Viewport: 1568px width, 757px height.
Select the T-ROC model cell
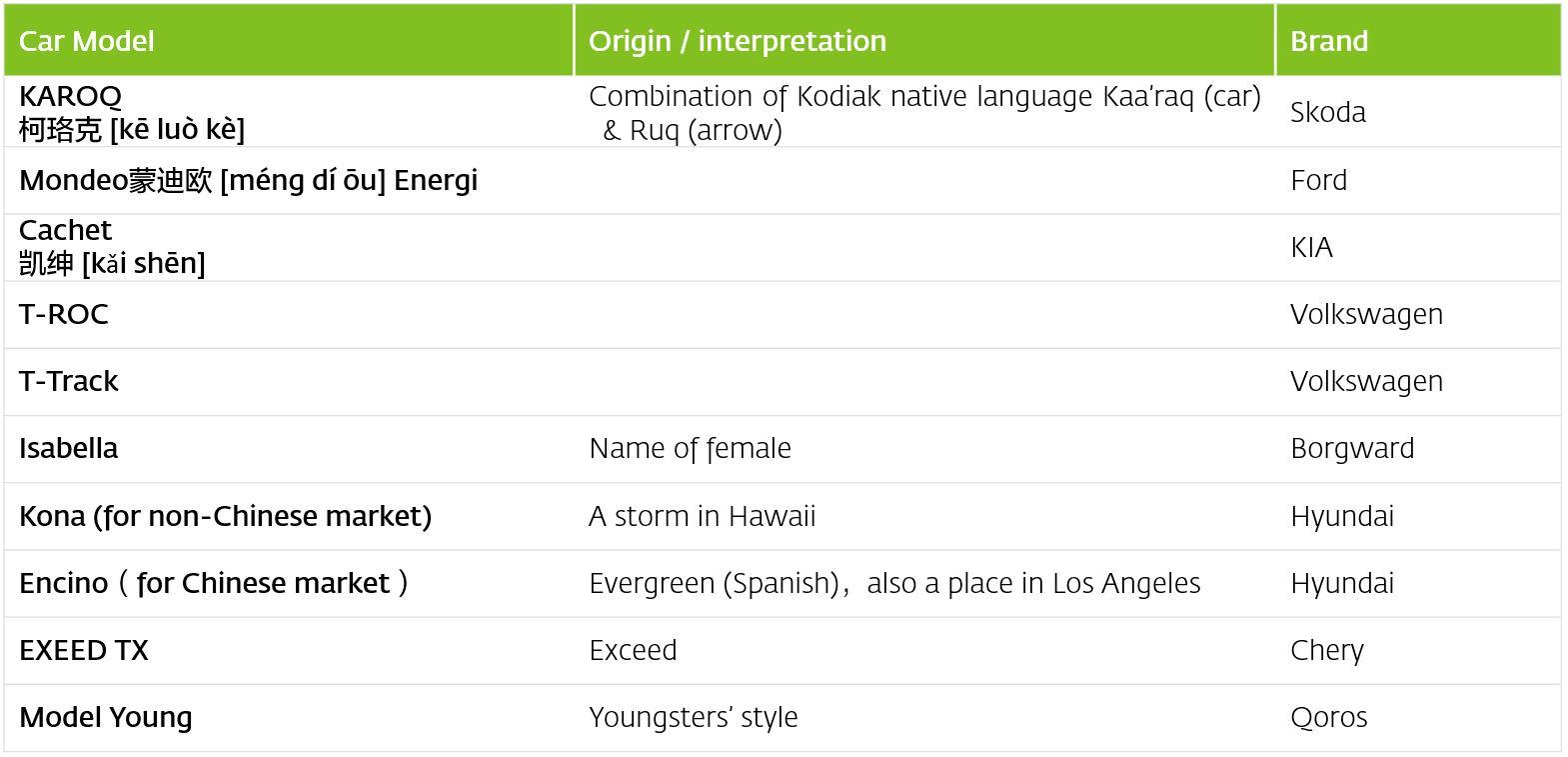tap(289, 315)
